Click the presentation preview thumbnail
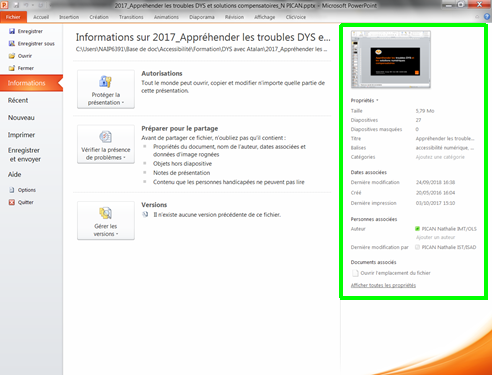 [391, 59]
